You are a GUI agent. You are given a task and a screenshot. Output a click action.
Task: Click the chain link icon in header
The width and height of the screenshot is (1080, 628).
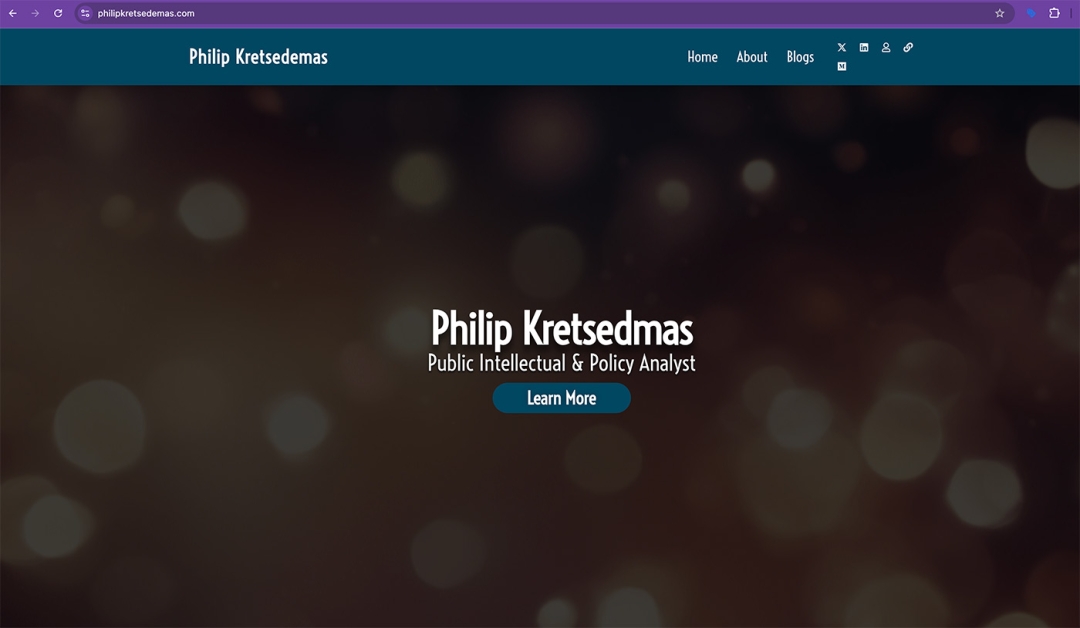point(908,48)
